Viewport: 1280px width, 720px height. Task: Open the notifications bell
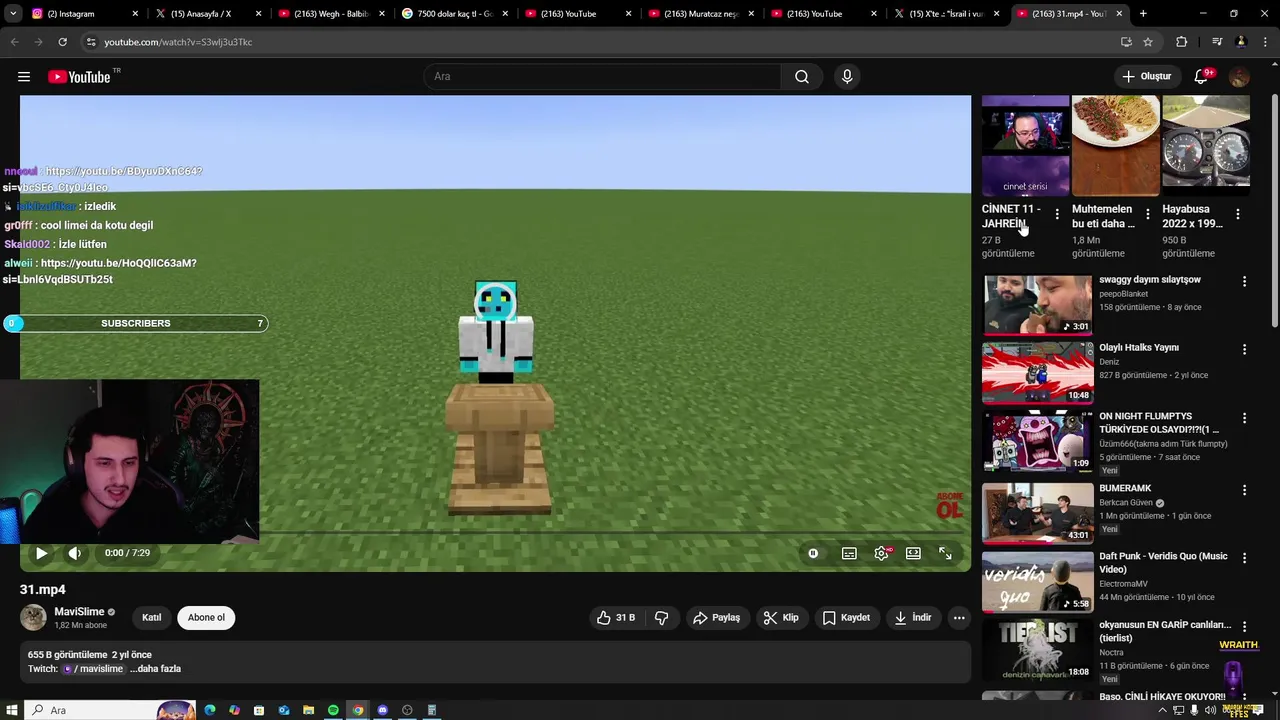tap(1203, 77)
